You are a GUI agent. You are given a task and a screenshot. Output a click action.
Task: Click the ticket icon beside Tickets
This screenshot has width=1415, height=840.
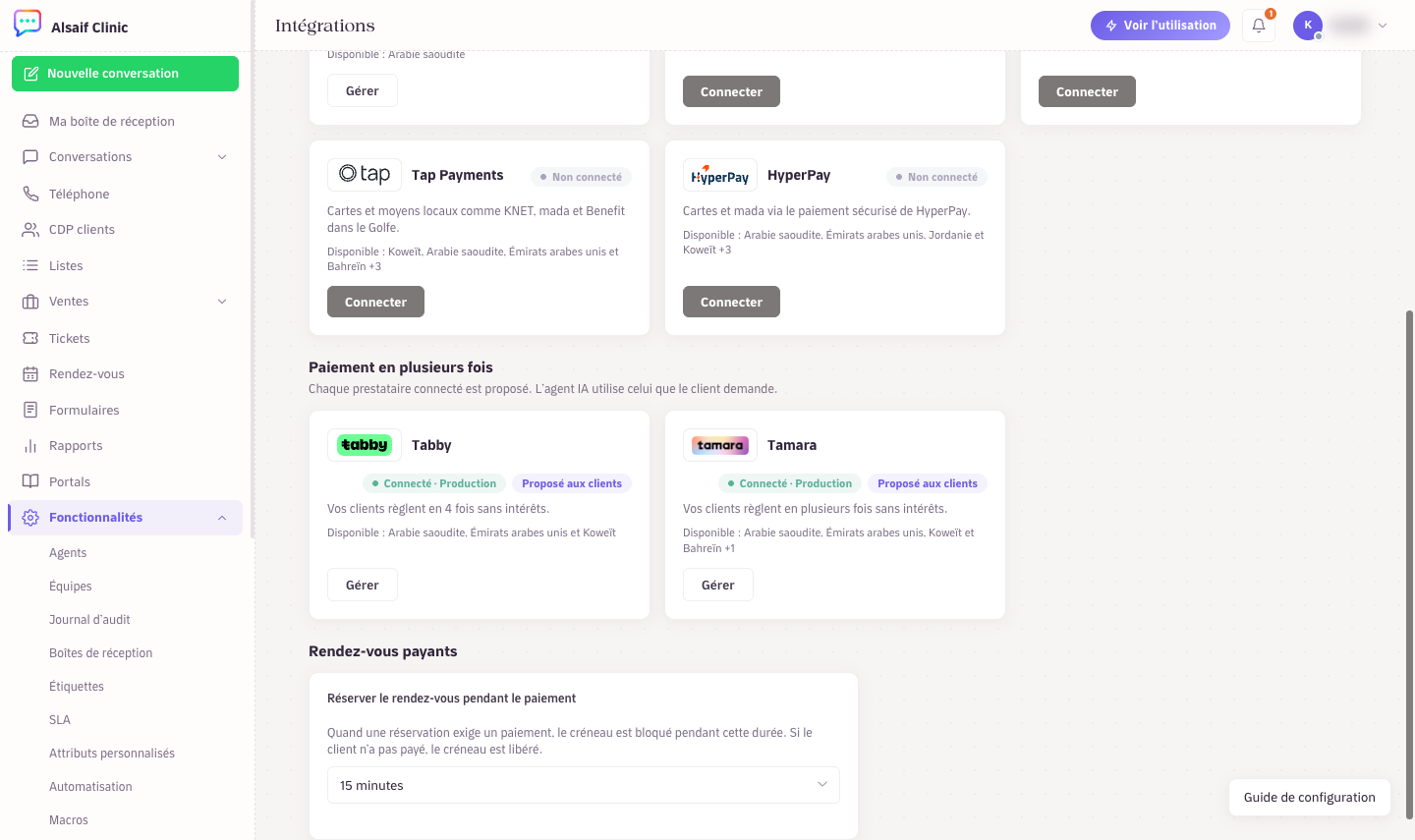(30, 338)
